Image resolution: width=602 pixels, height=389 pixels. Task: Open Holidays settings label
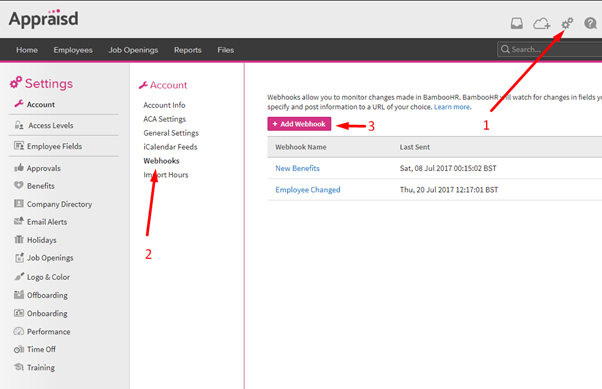[x=42, y=240]
